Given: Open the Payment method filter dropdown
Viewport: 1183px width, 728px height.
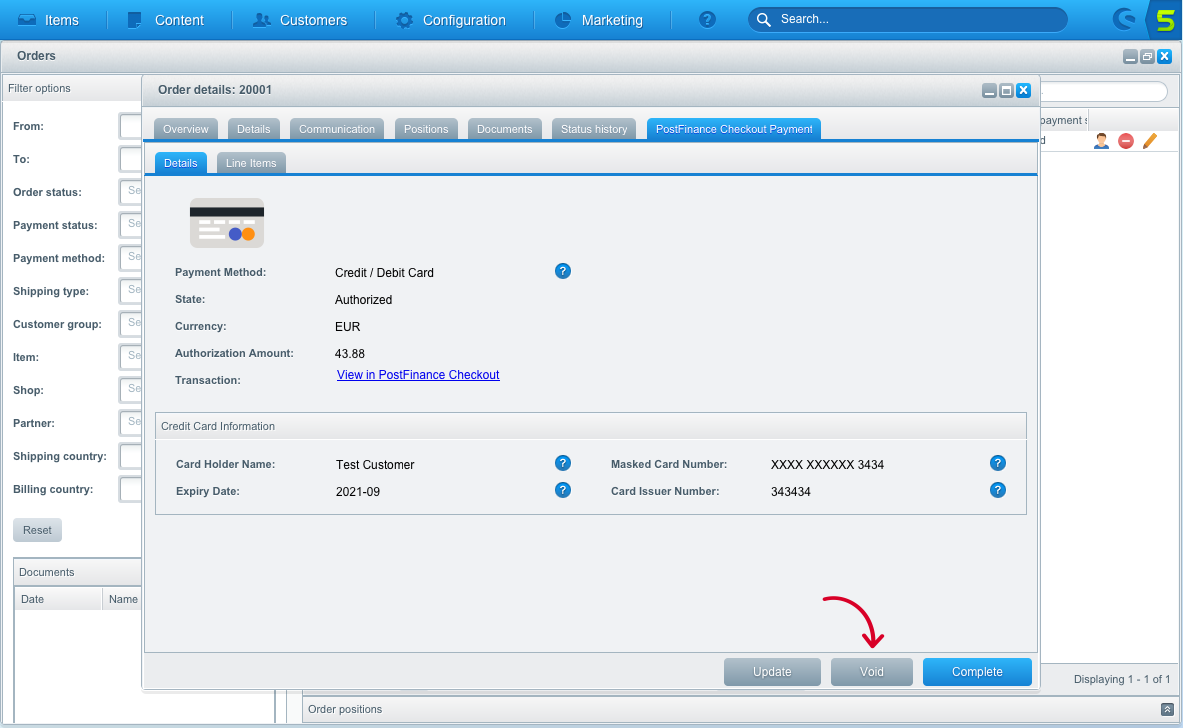Looking at the screenshot, I should coord(131,258).
